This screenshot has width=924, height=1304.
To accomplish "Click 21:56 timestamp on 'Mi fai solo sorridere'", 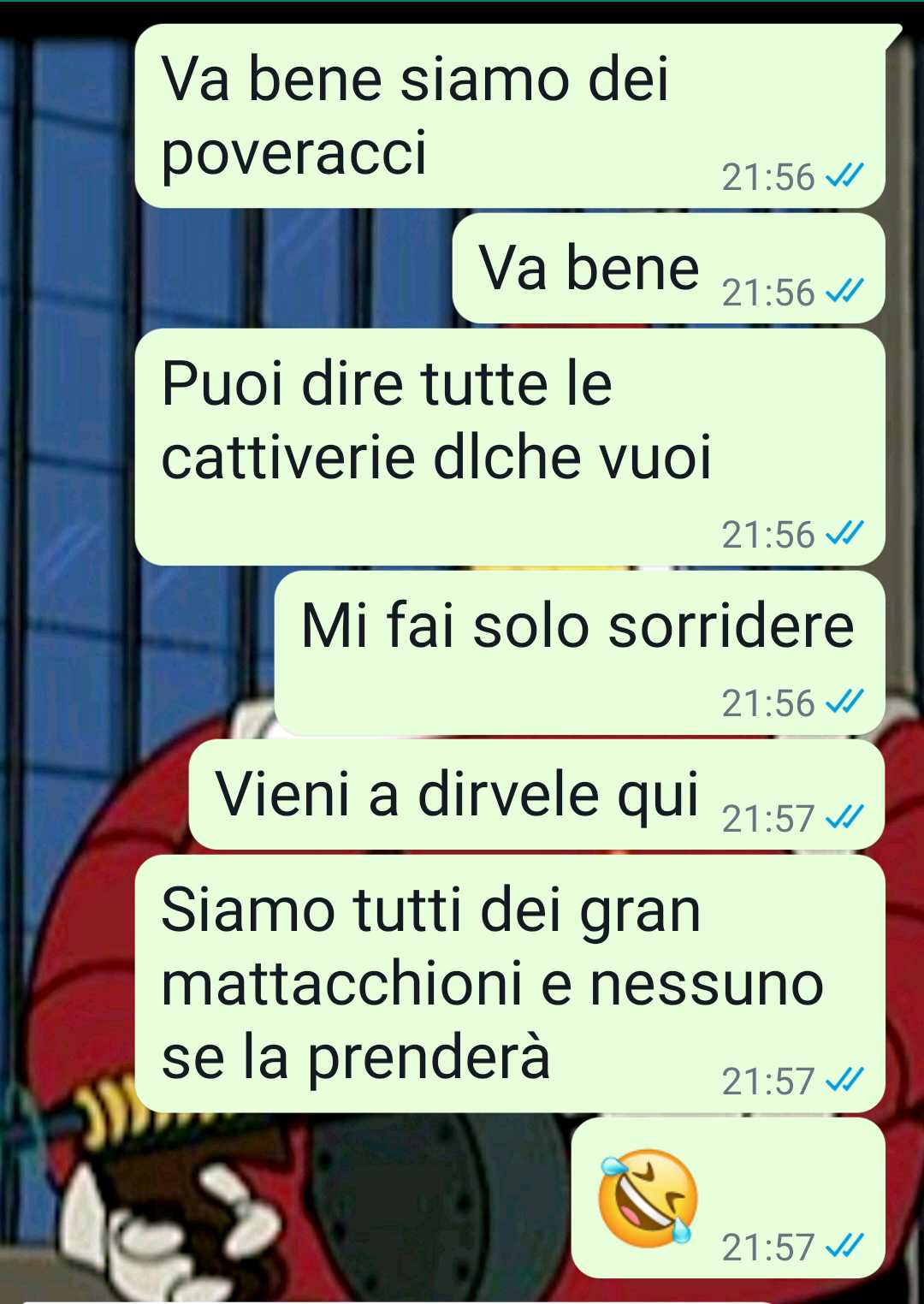I will (768, 703).
